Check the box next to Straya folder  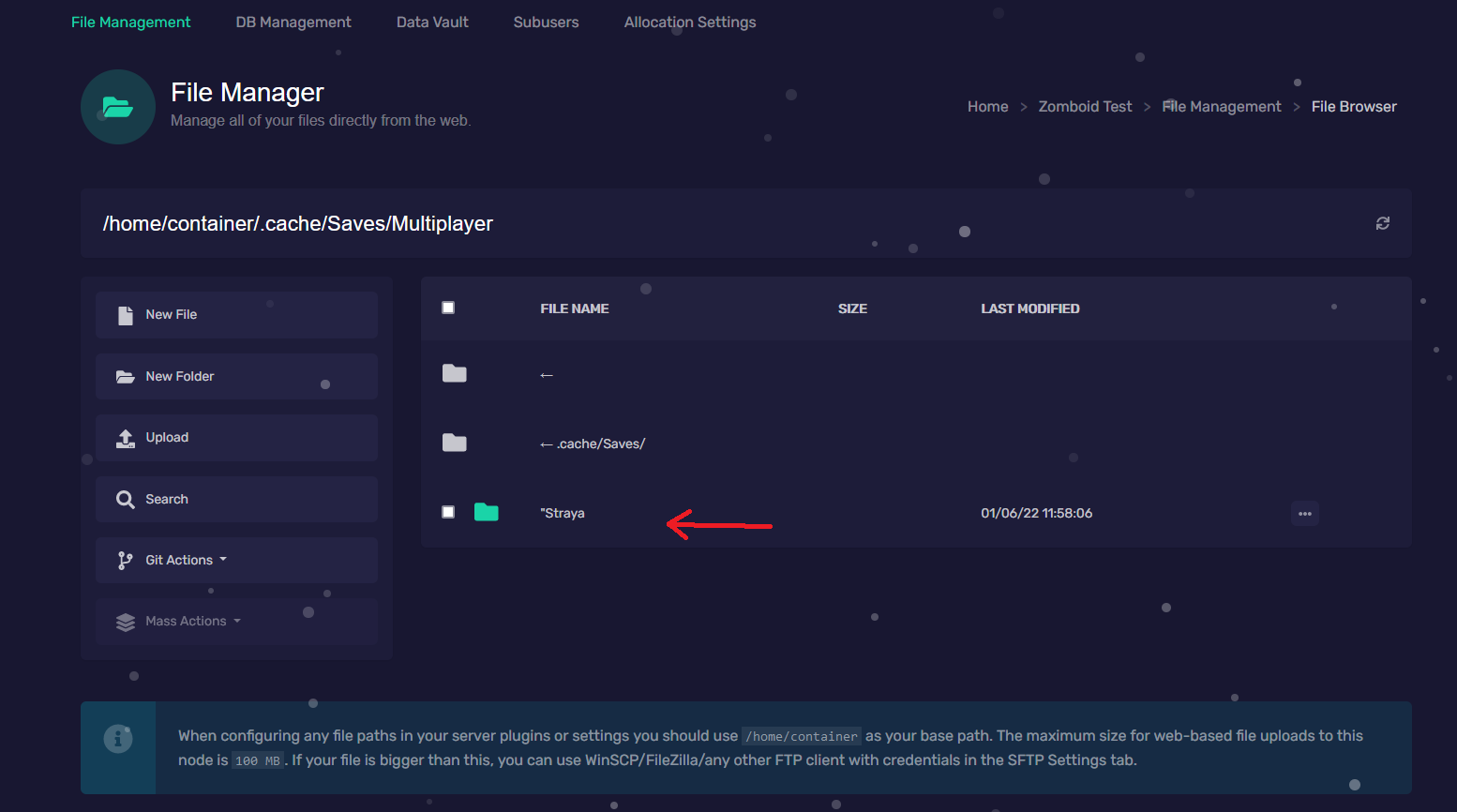pyautogui.click(x=448, y=512)
